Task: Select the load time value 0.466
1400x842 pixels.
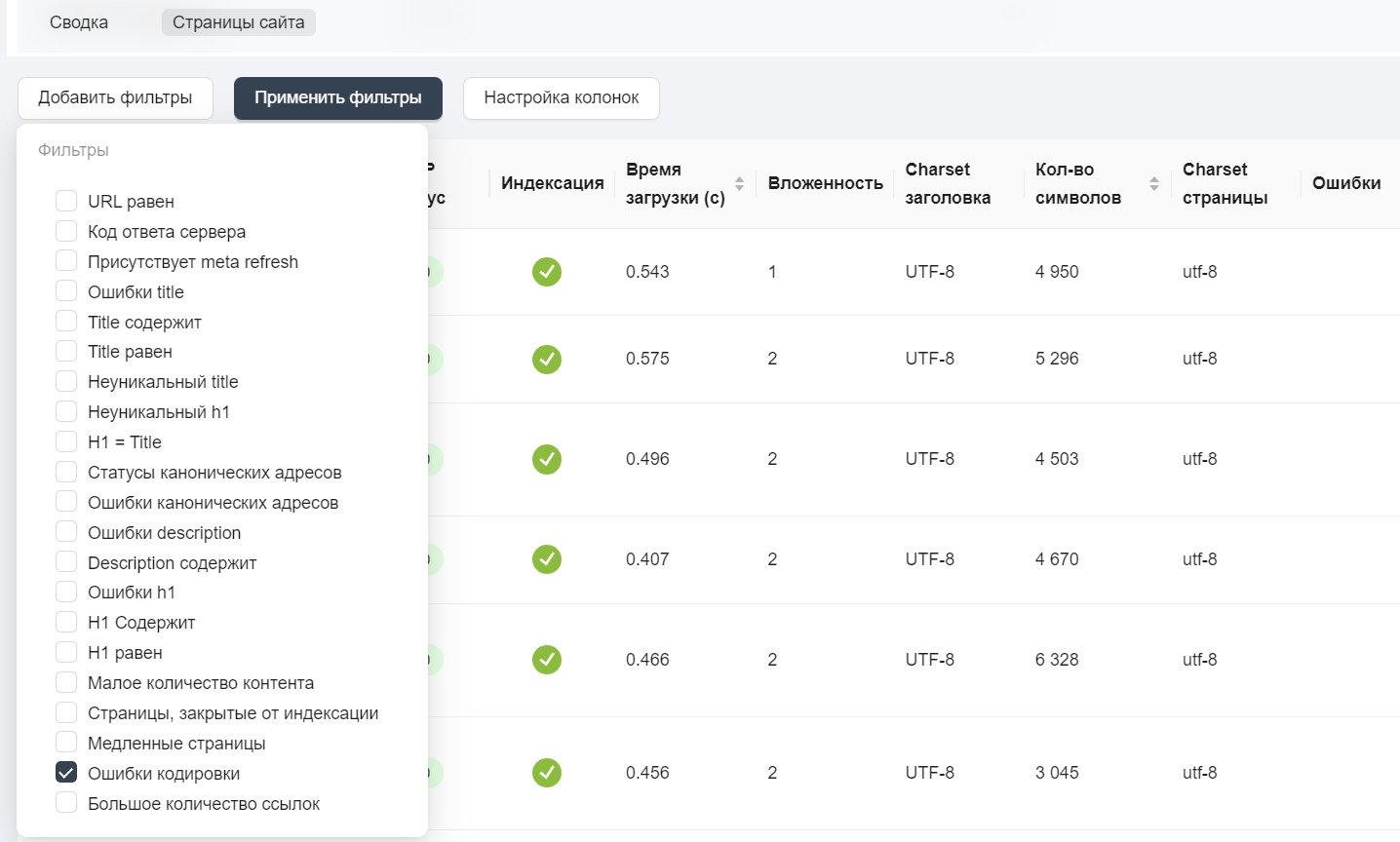Action: pyautogui.click(x=647, y=660)
